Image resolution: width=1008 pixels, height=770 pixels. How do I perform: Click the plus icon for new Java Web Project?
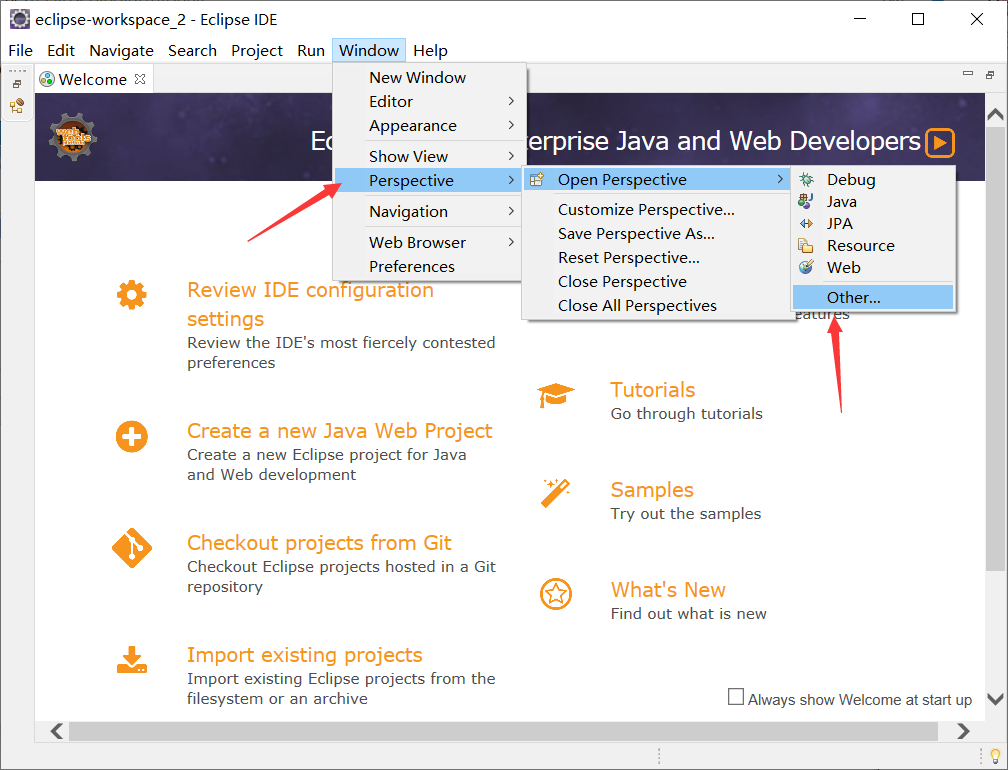click(x=132, y=437)
